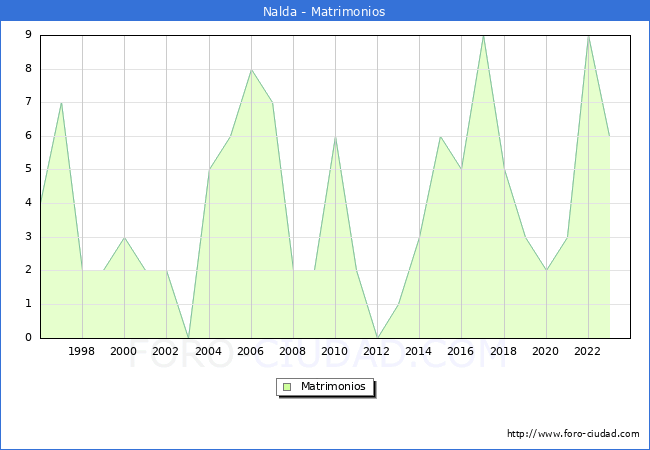Click the y-axis label 3
This screenshot has width=650, height=450.
coord(28,237)
